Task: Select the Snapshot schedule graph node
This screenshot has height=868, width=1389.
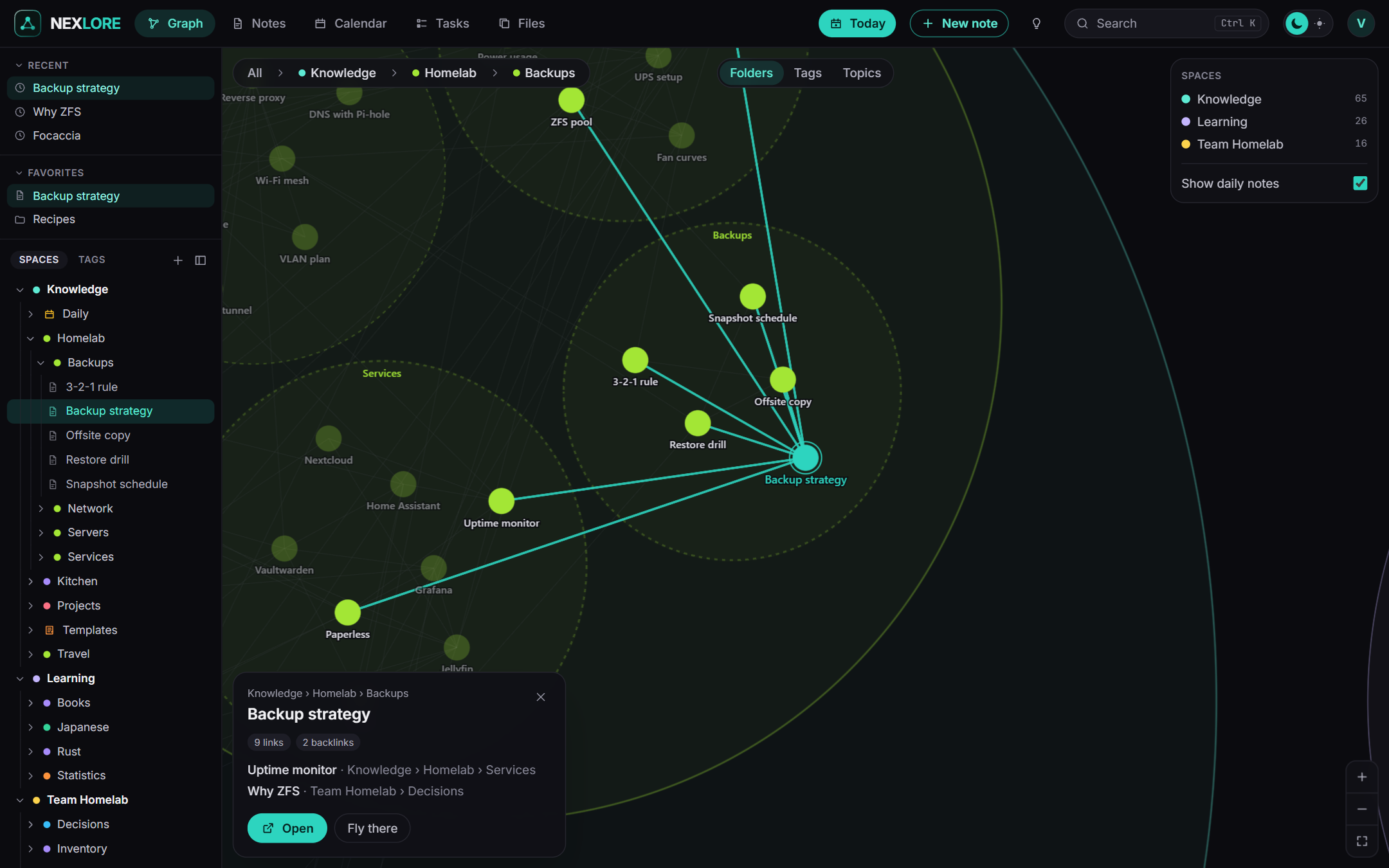Action: [x=752, y=296]
